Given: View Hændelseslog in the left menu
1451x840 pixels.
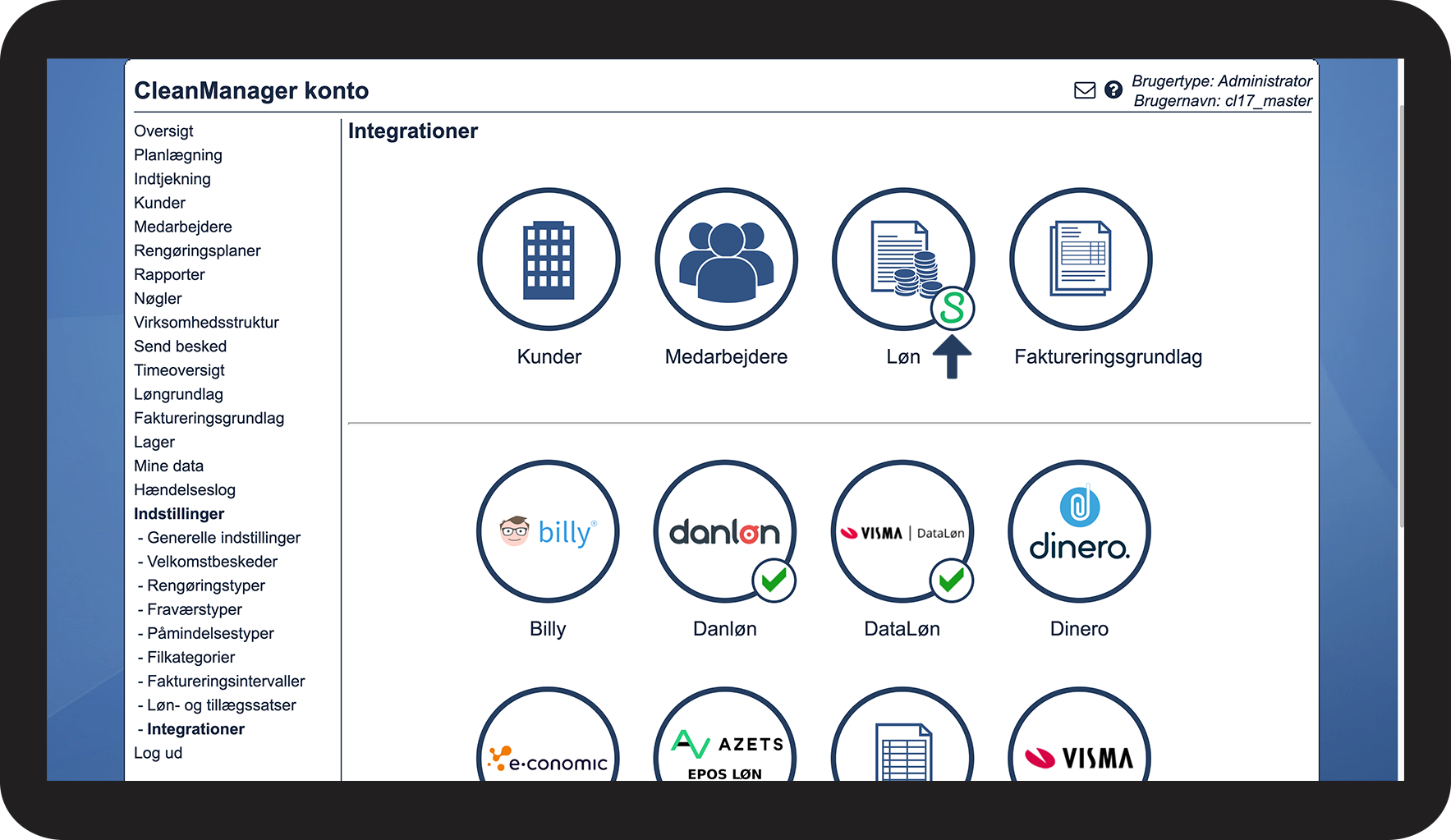Looking at the screenshot, I should pos(185,489).
